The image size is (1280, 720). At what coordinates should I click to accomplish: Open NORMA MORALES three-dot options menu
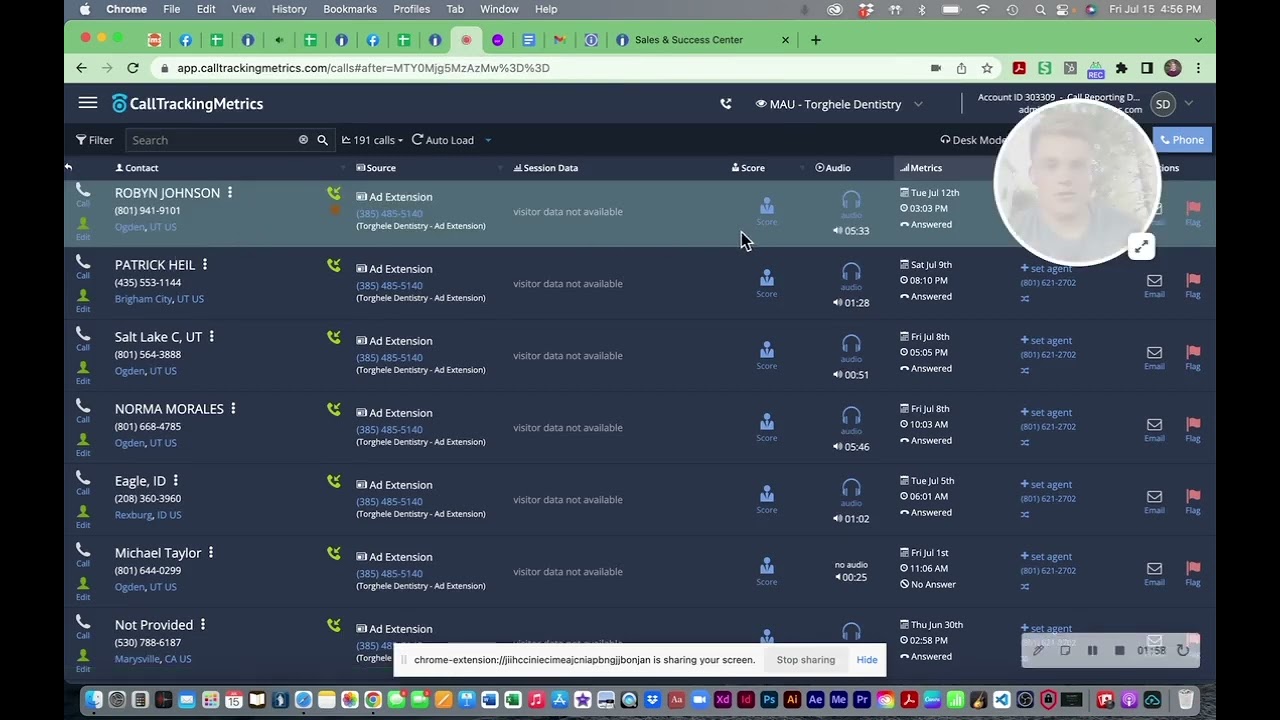tap(233, 408)
